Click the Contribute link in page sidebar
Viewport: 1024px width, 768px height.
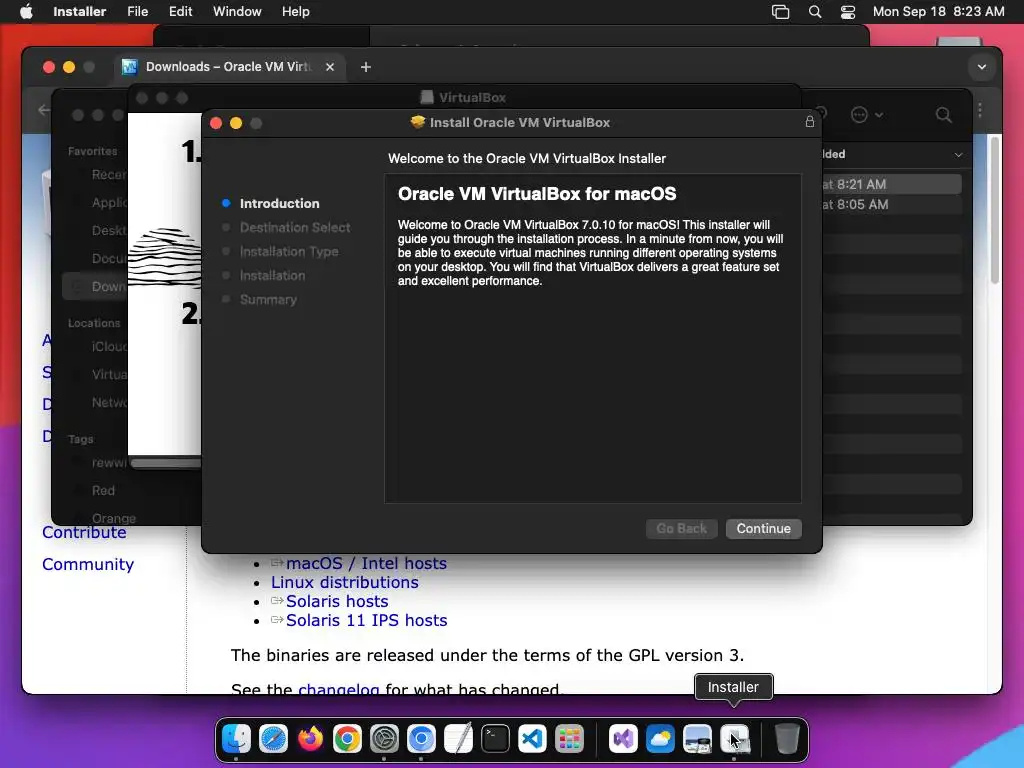[84, 532]
